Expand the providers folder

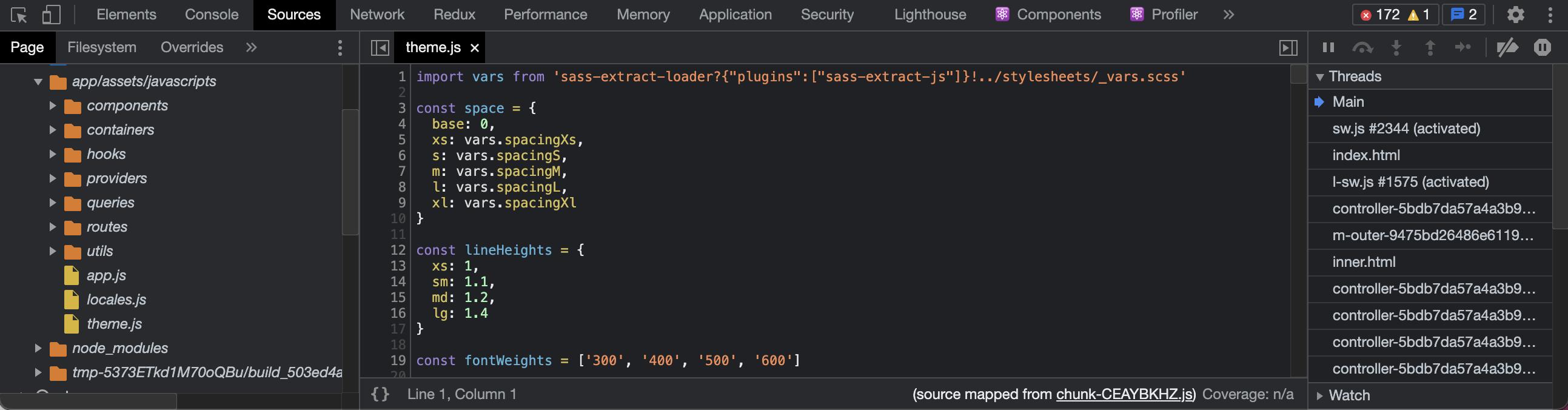pos(52,178)
